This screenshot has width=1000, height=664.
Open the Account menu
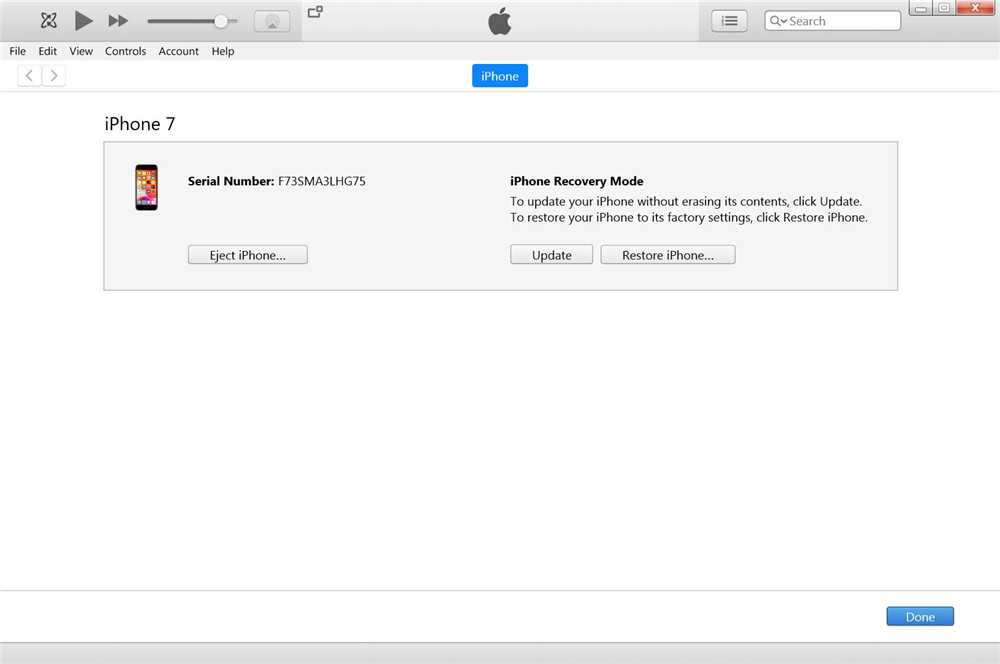pos(179,51)
